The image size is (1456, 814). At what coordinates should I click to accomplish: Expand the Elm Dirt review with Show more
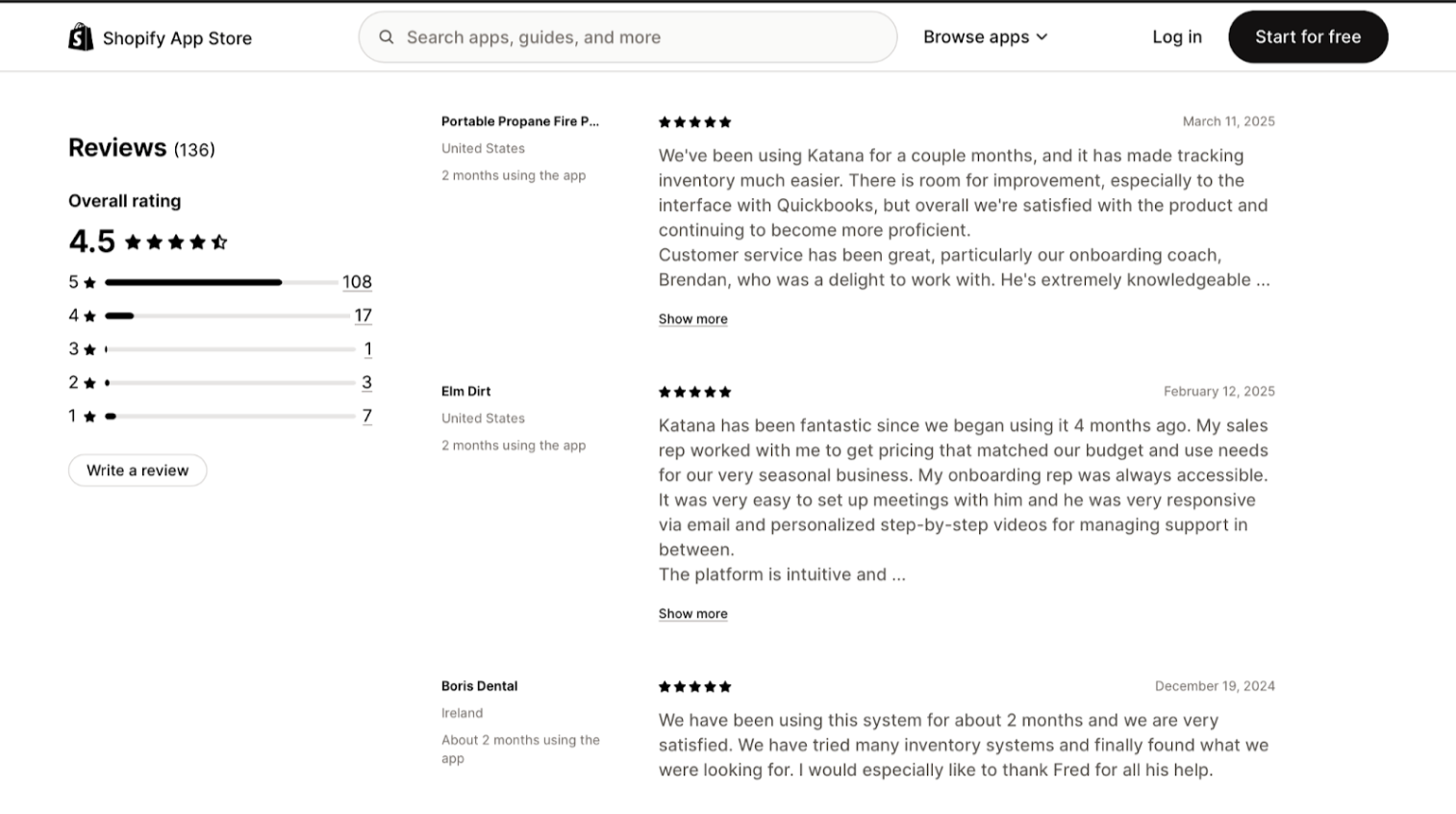click(692, 614)
